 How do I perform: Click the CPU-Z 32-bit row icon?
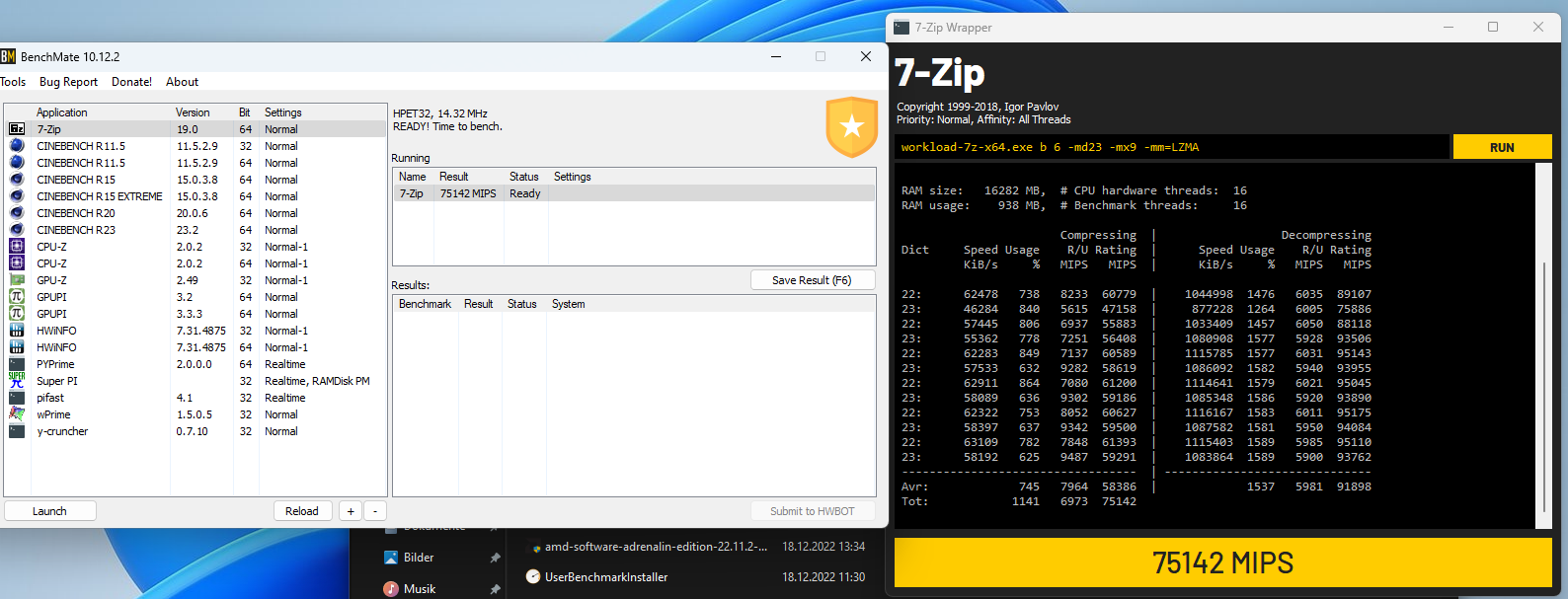coord(17,247)
